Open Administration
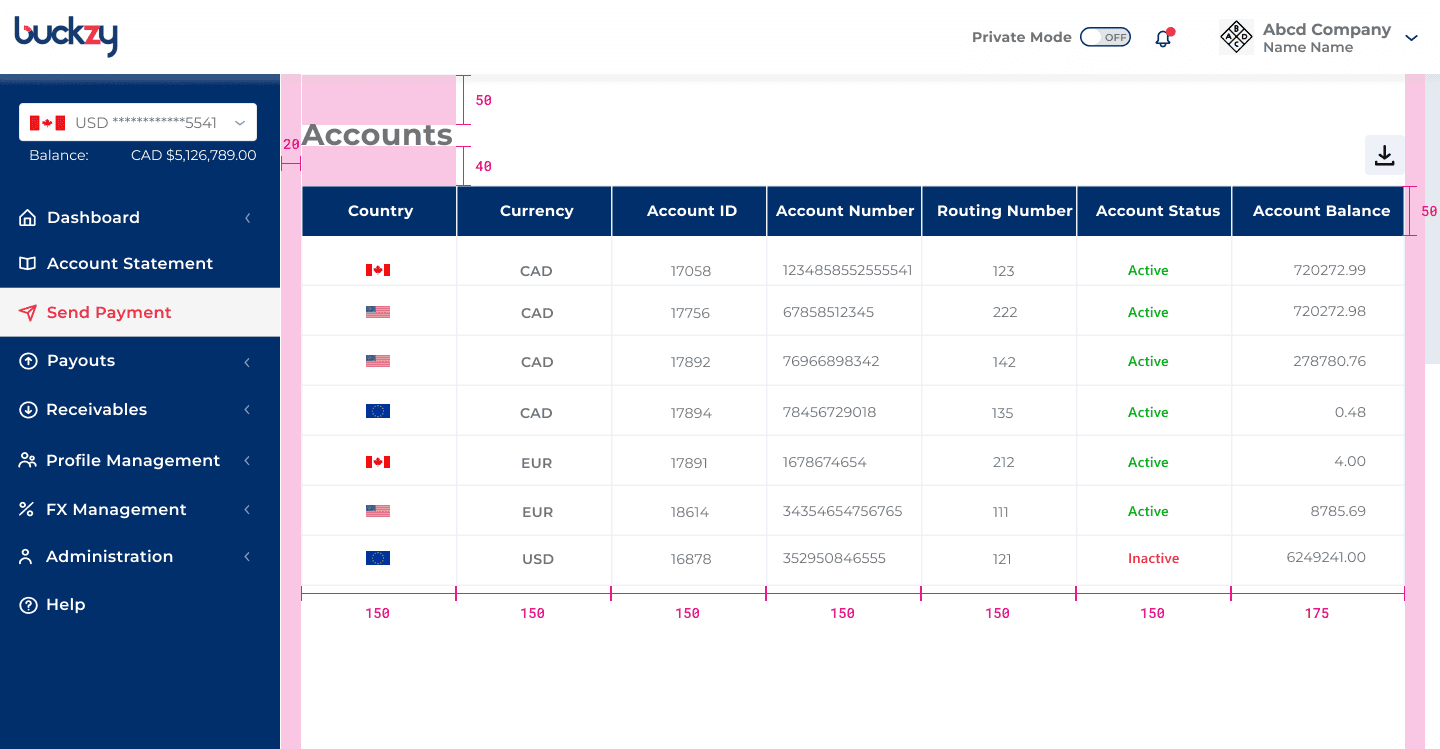1440x749 pixels. 109,556
